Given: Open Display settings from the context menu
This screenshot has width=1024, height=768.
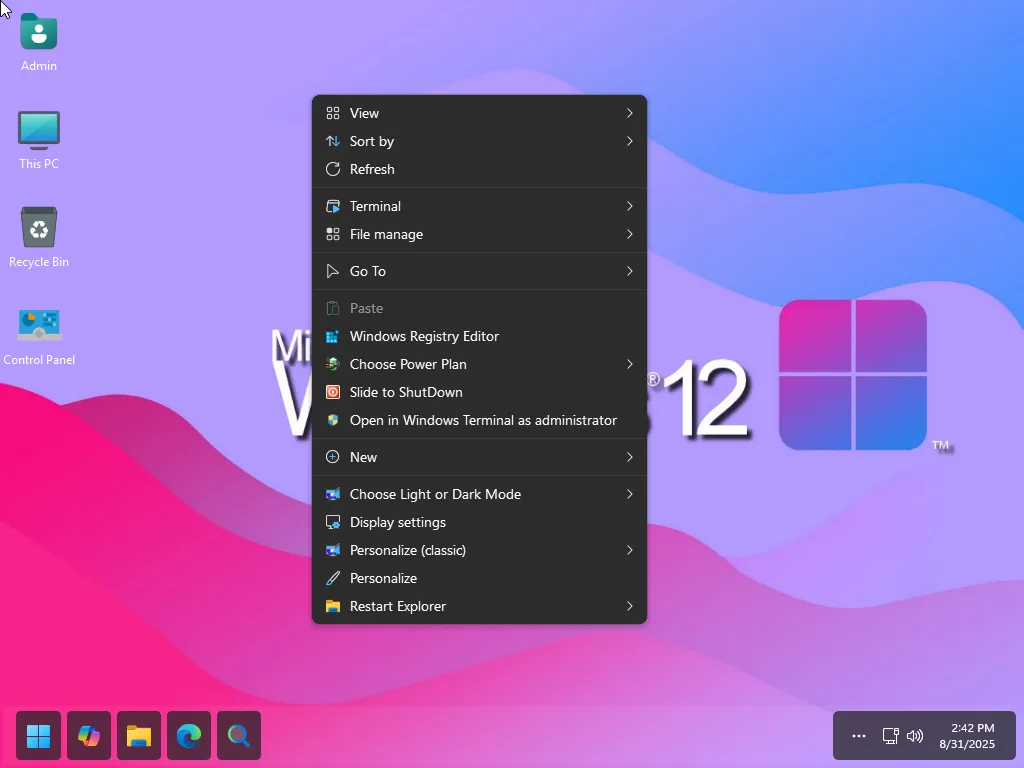Looking at the screenshot, I should pos(479,522).
